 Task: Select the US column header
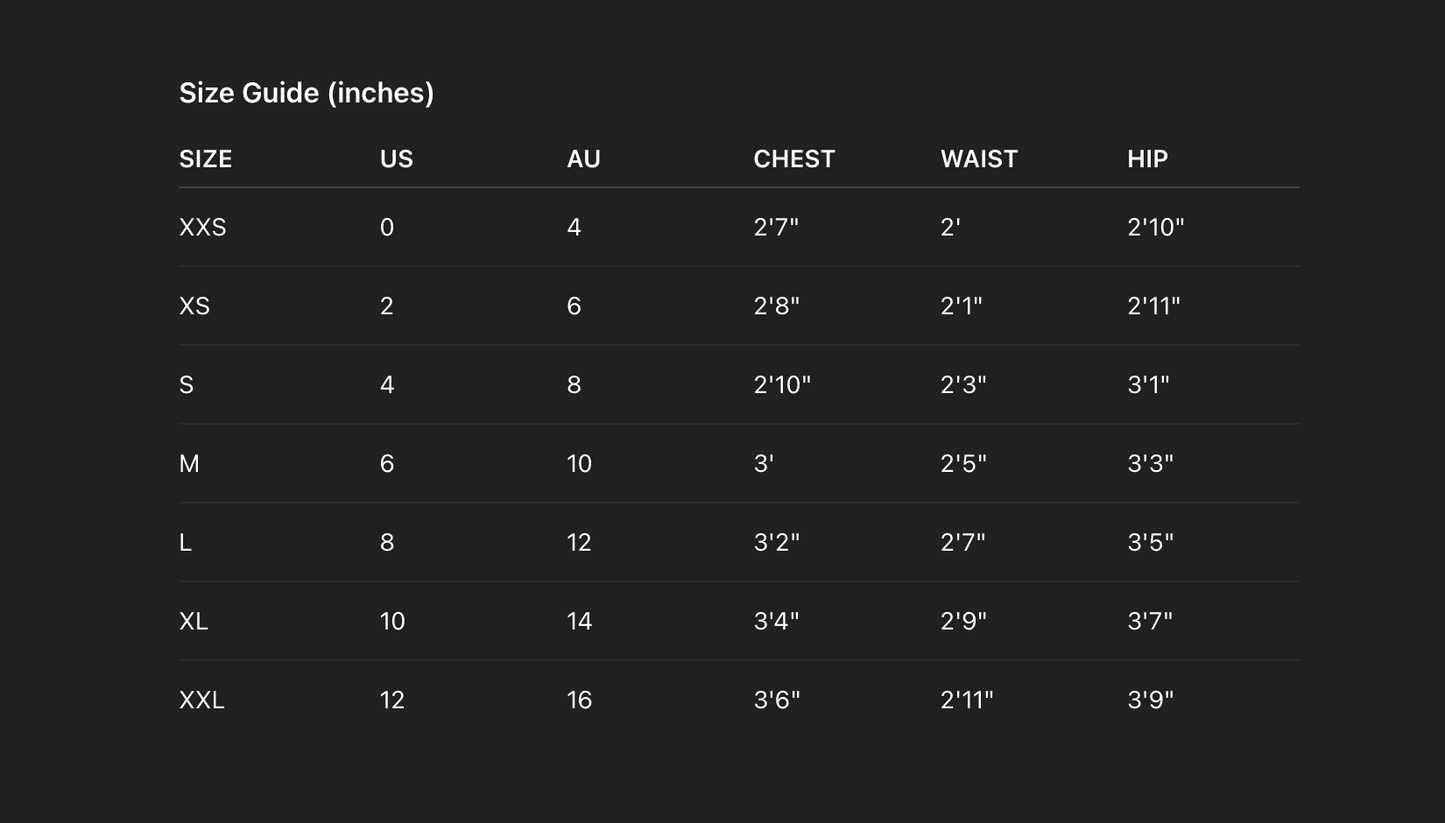click(396, 159)
